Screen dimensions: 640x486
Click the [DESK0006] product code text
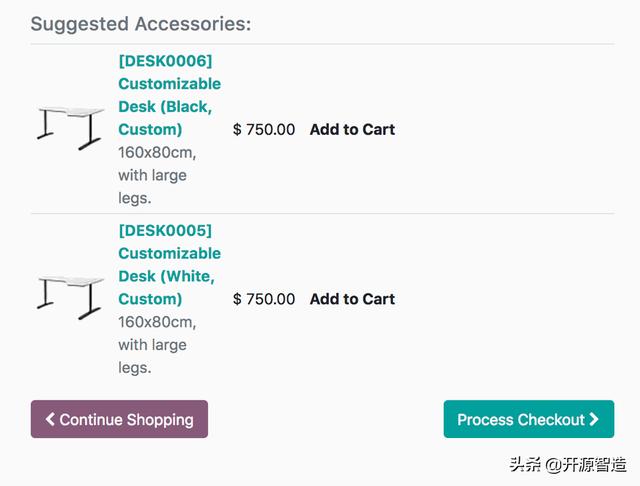[x=165, y=61]
